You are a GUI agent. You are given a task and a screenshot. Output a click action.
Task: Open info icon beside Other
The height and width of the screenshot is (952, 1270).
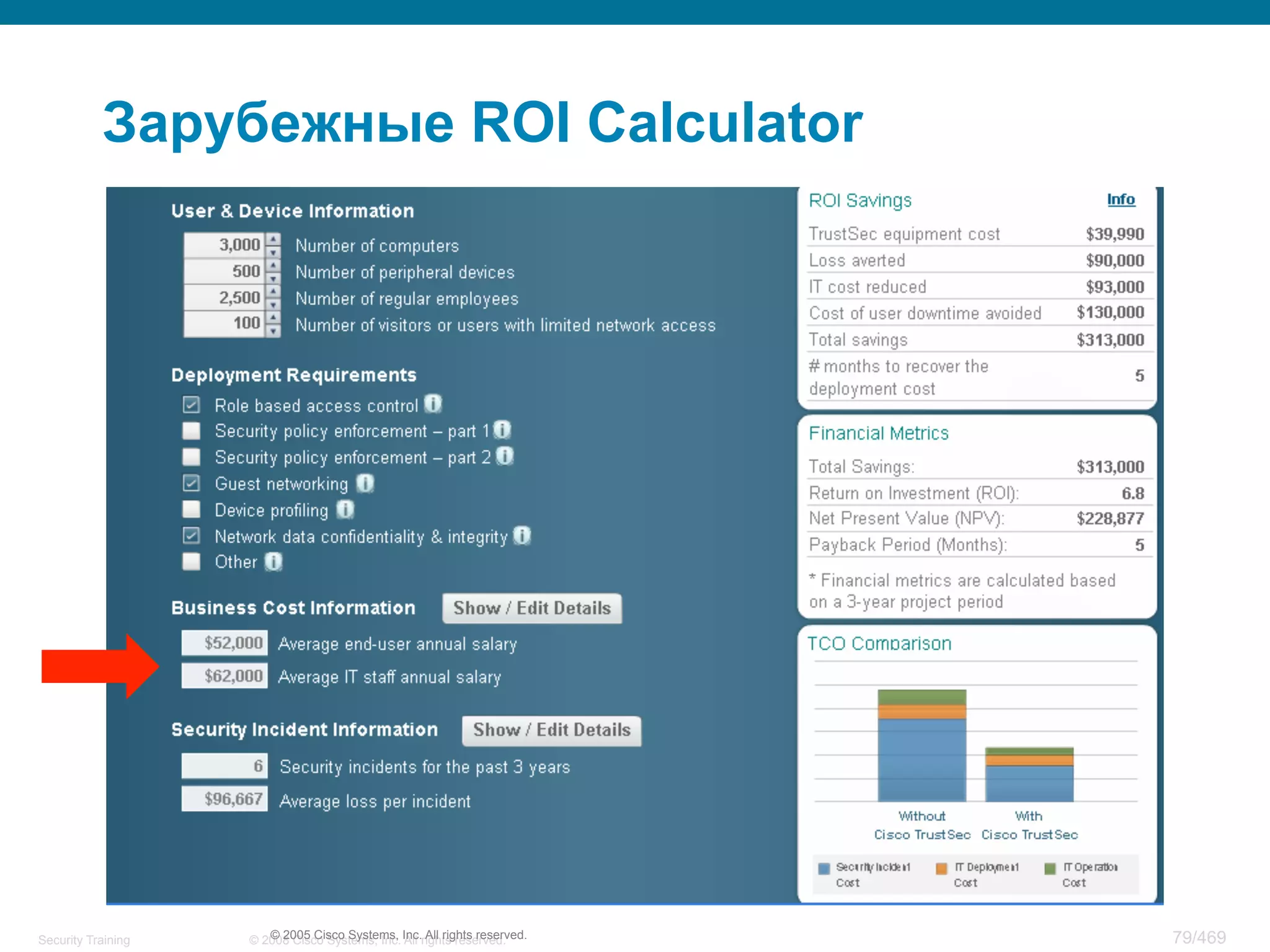coord(273,562)
